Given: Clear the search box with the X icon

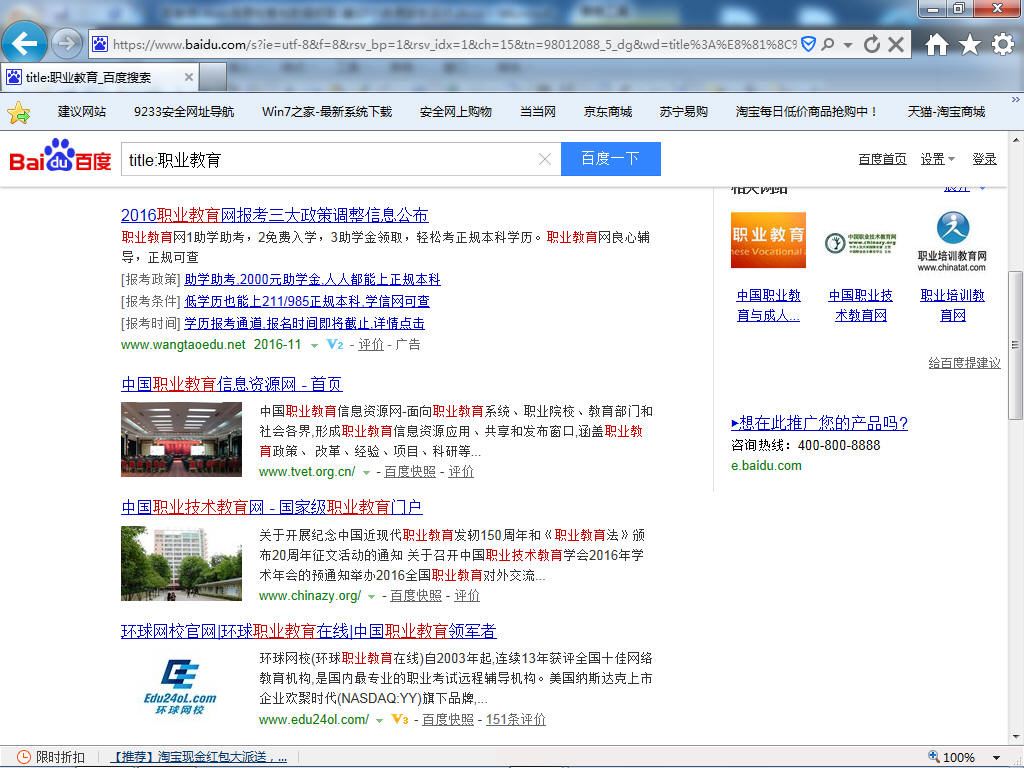Looking at the screenshot, I should 545,159.
